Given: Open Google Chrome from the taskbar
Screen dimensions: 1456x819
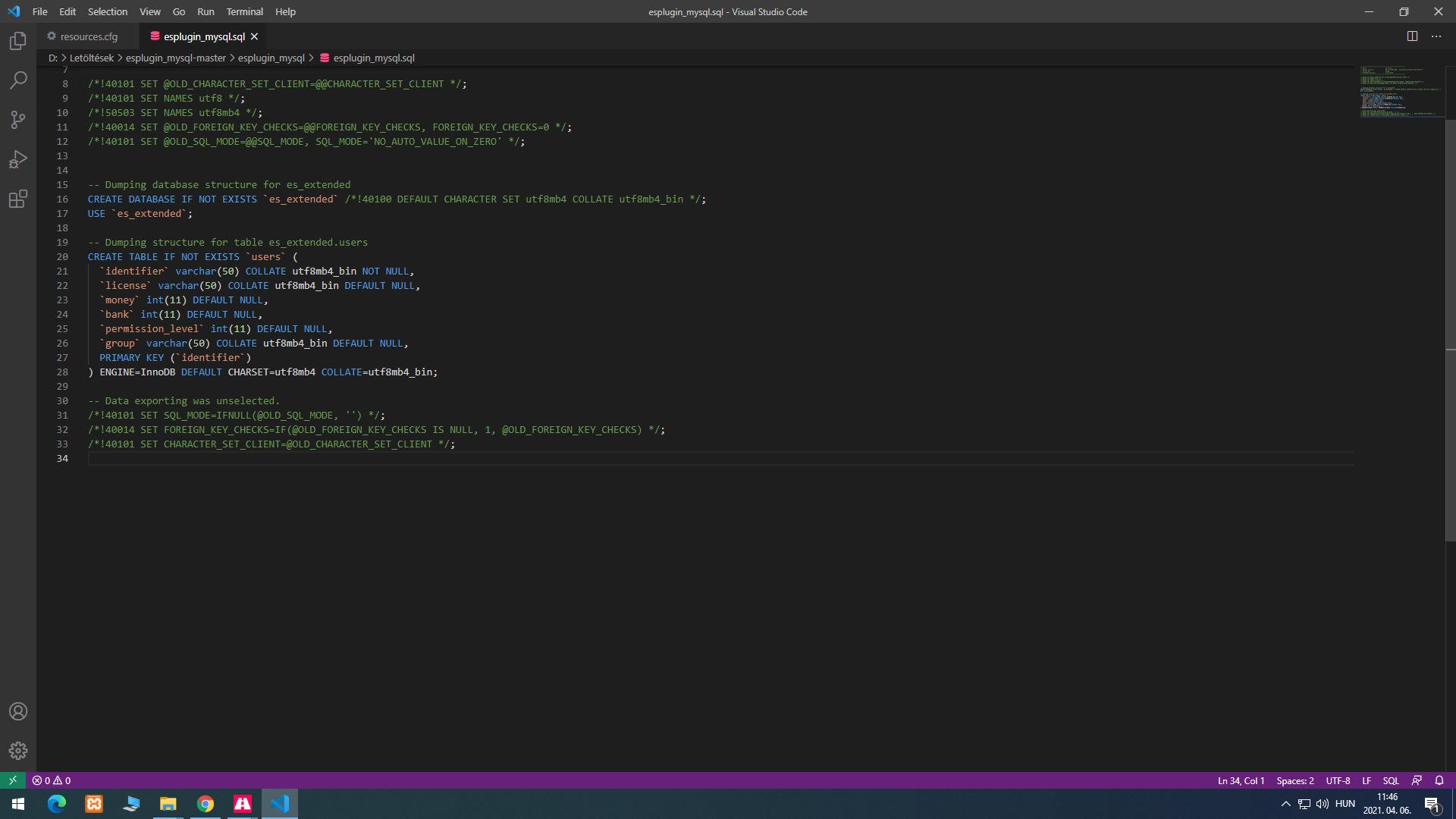Looking at the screenshot, I should click(206, 804).
